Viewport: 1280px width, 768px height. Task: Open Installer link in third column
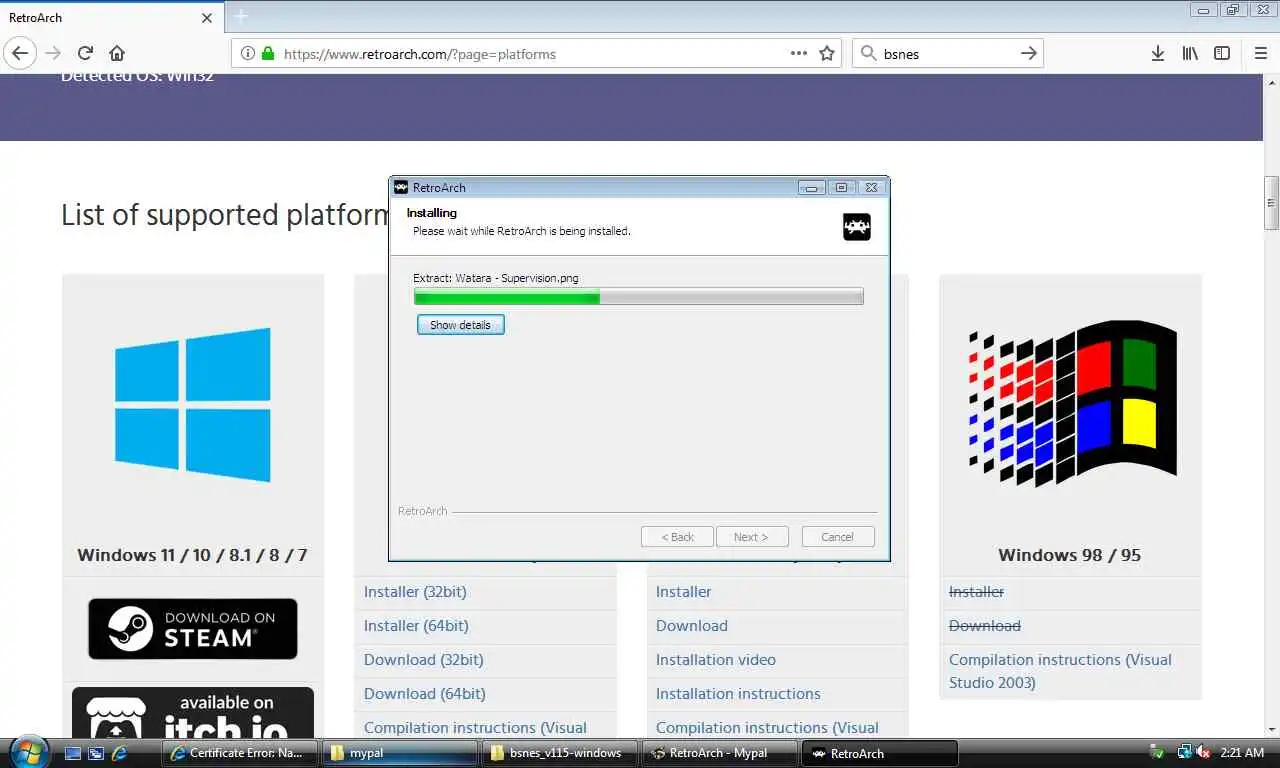[684, 592]
